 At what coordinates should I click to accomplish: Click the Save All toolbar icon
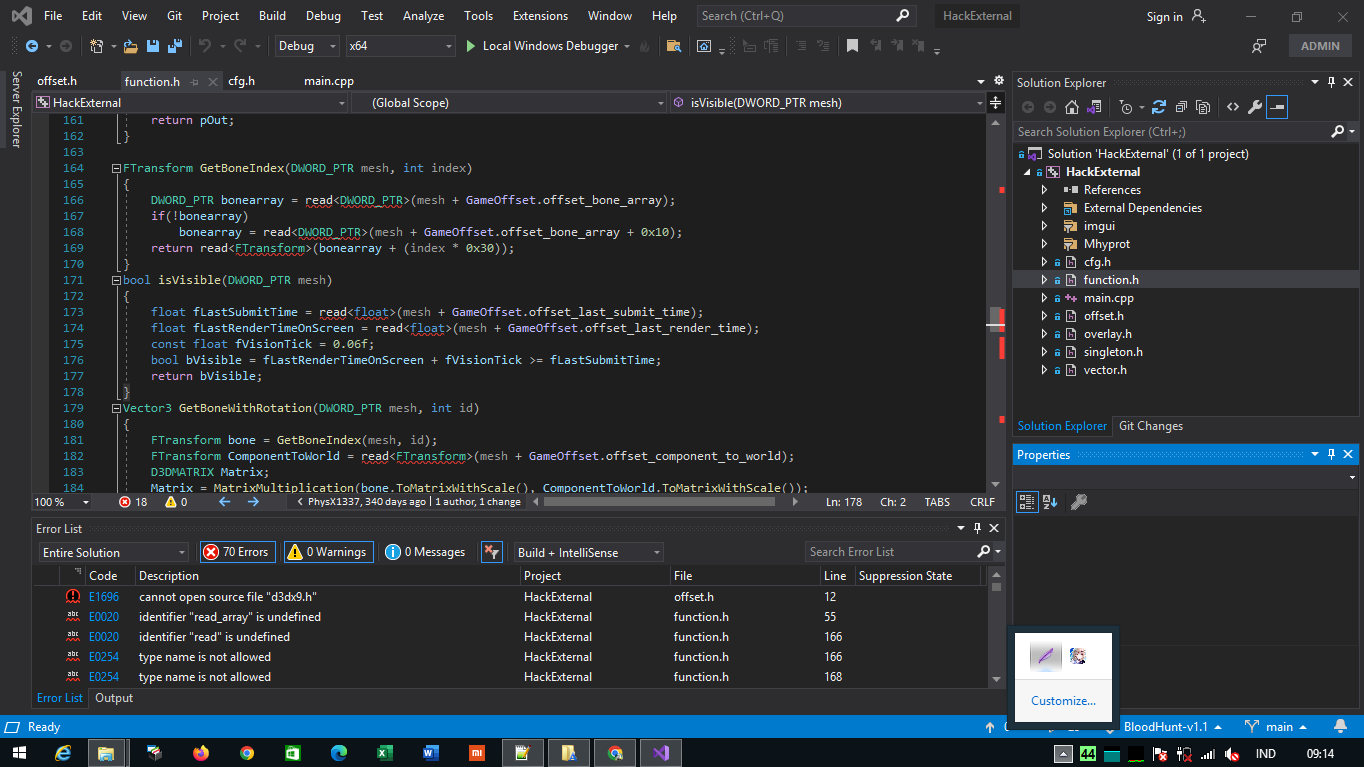pyautogui.click(x=175, y=46)
